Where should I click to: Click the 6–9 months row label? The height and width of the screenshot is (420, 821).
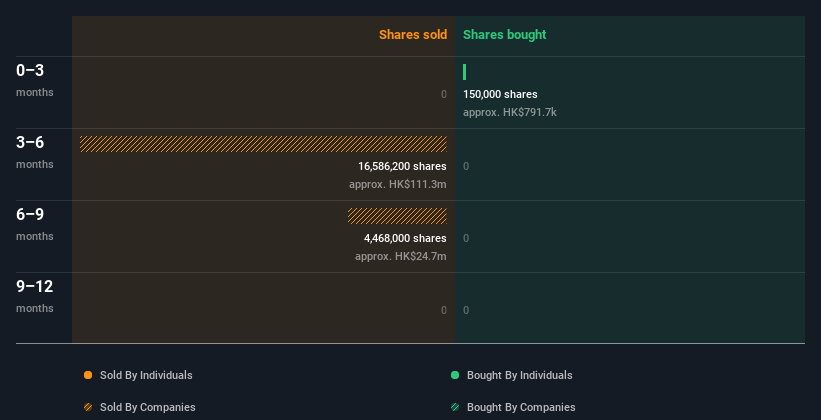point(35,224)
